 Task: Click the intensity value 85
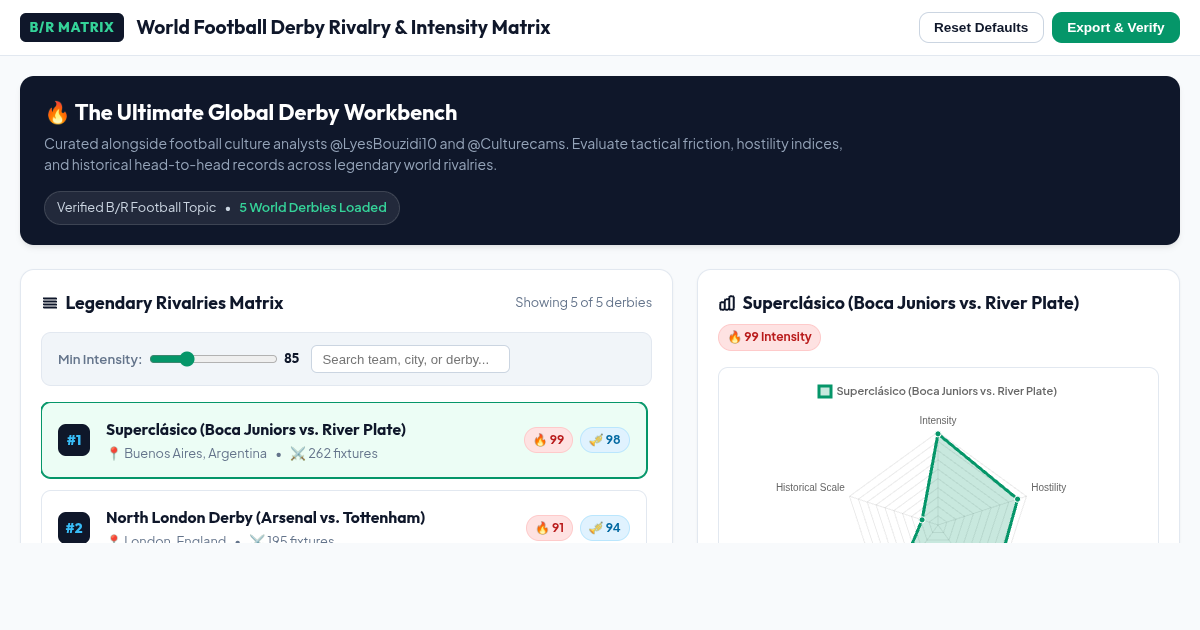pos(292,358)
